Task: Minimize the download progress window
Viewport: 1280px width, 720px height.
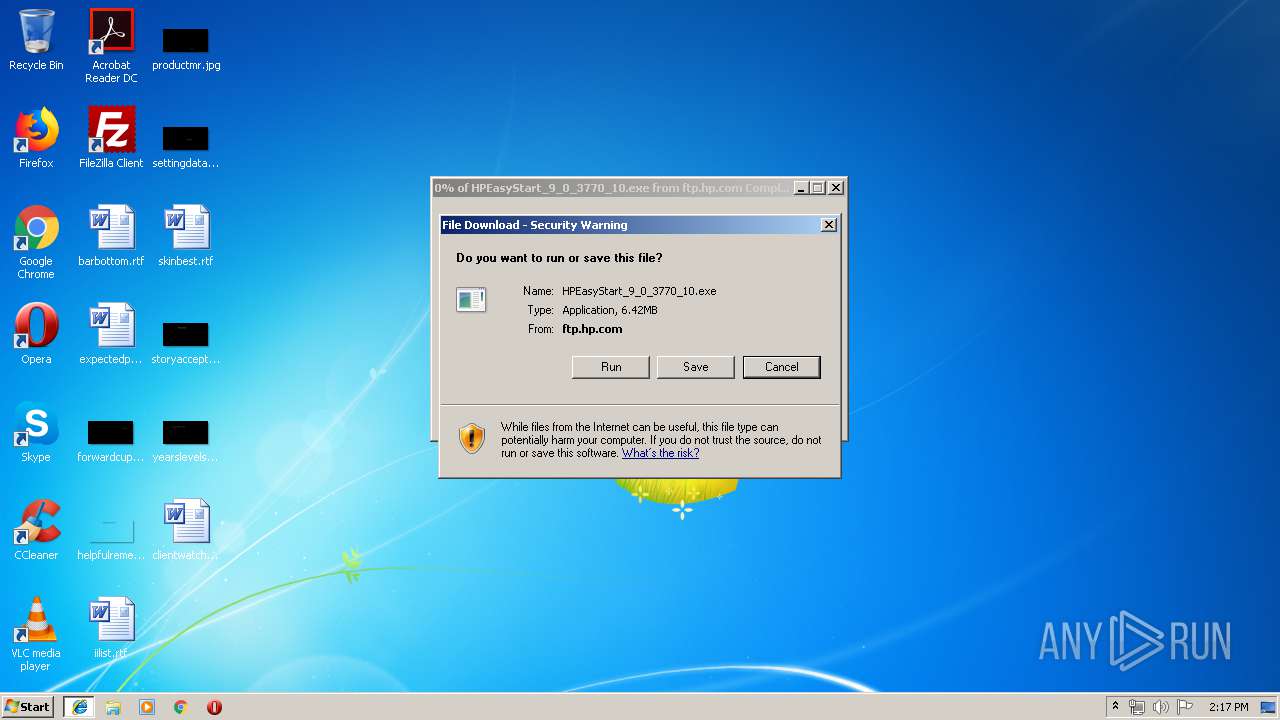Action: click(801, 188)
